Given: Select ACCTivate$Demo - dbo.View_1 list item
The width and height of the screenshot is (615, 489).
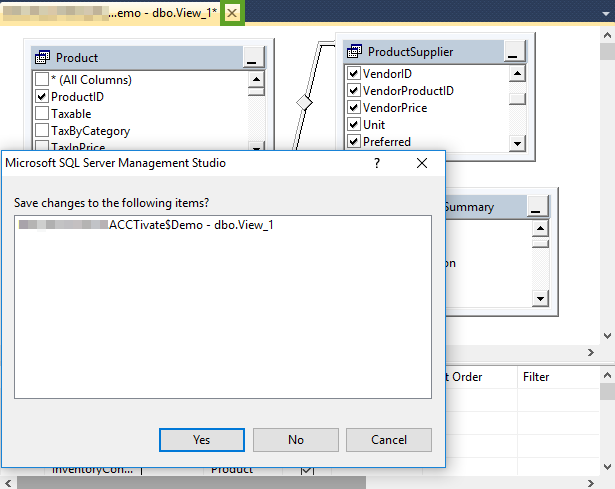Looking at the screenshot, I should [146, 225].
